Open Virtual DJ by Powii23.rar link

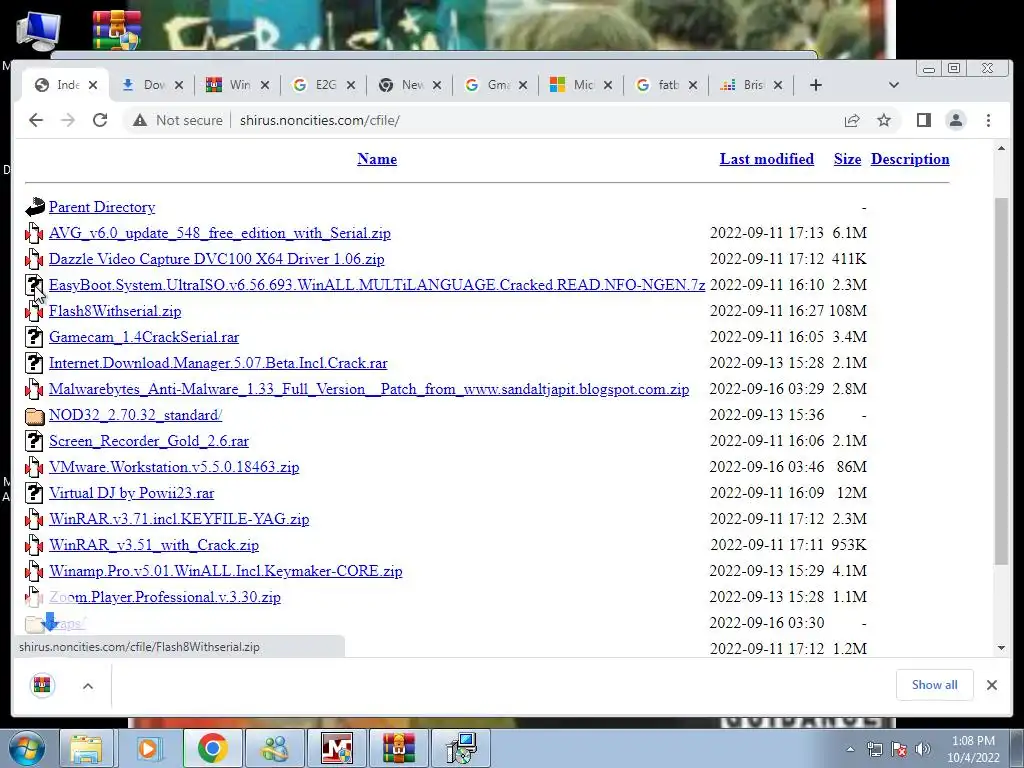point(131,493)
